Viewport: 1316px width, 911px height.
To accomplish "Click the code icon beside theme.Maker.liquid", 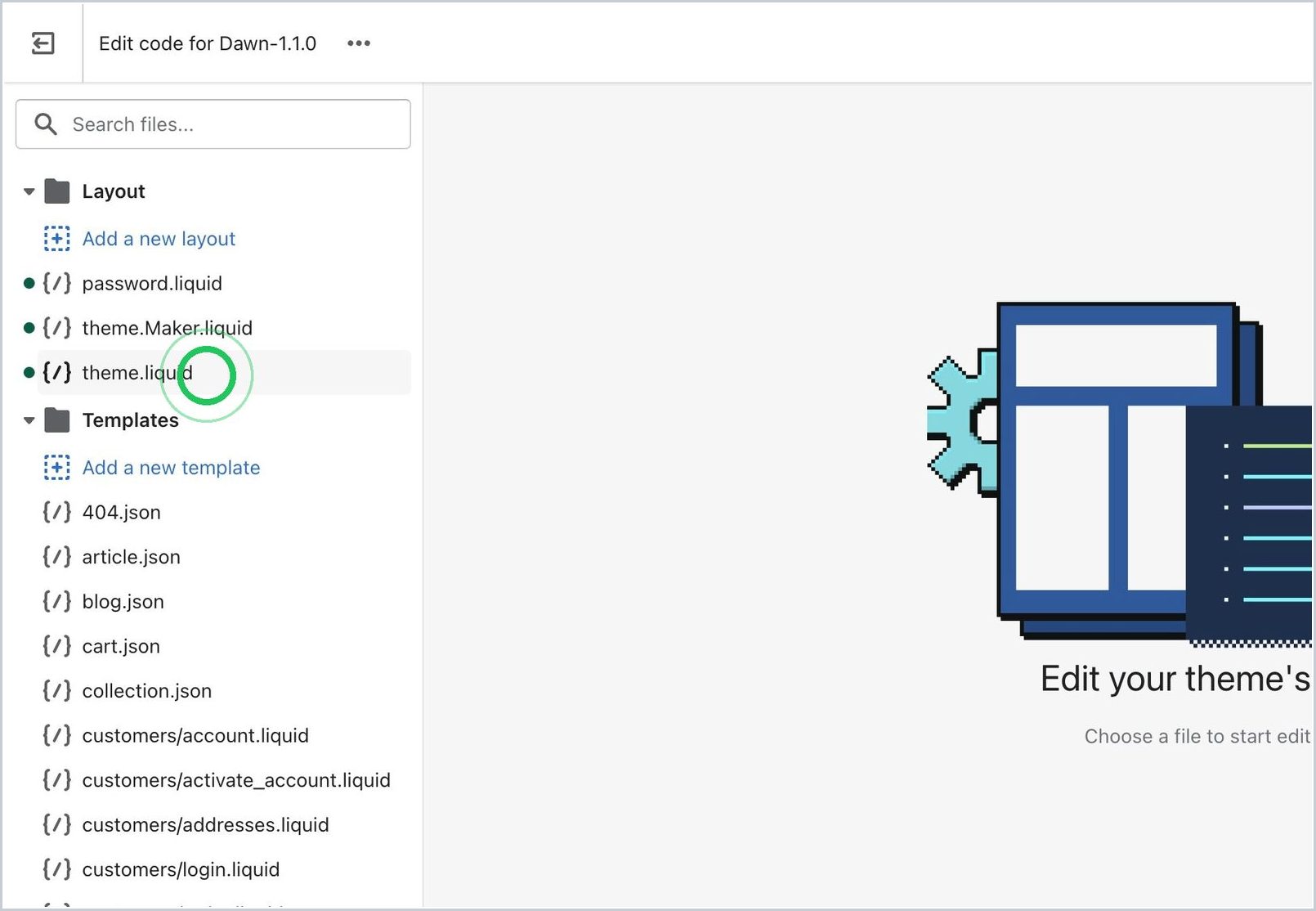I will 57,328.
